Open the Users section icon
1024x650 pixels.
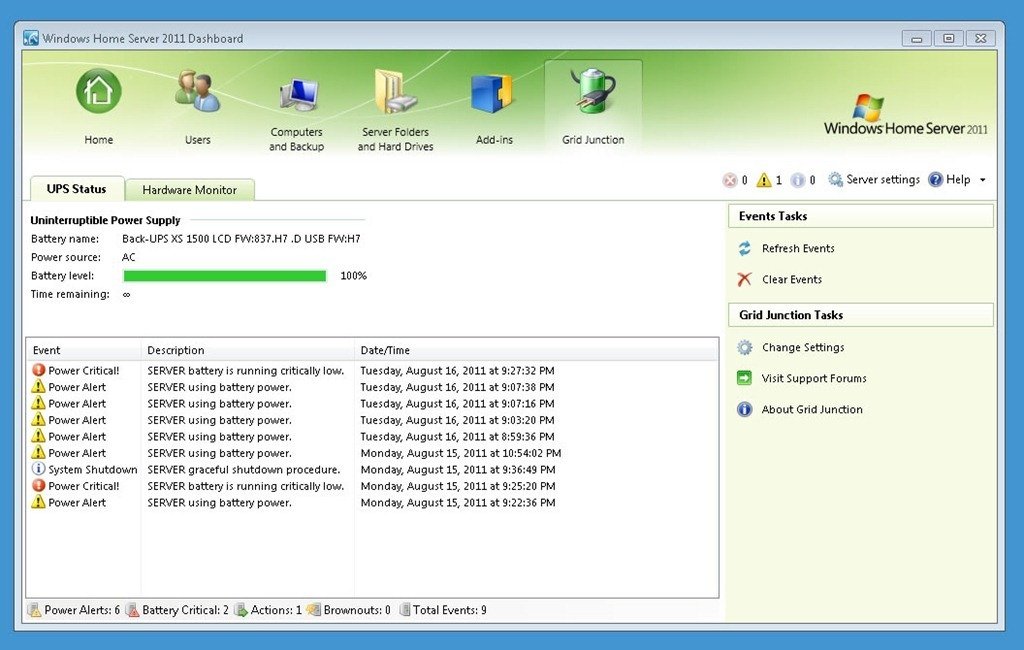coord(197,91)
